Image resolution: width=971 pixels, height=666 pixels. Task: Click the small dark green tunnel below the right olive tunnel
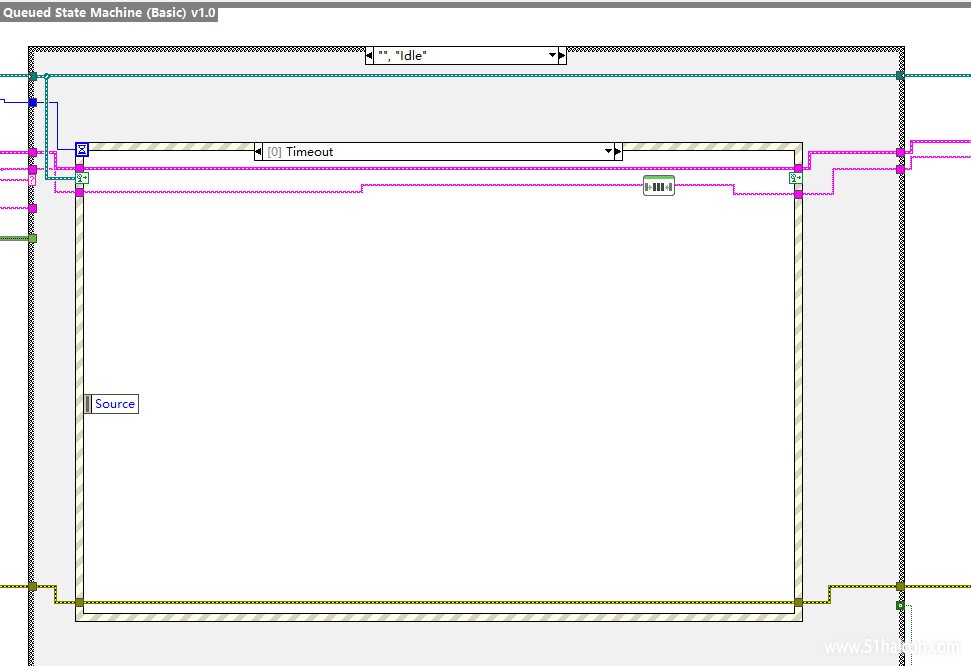(x=900, y=605)
